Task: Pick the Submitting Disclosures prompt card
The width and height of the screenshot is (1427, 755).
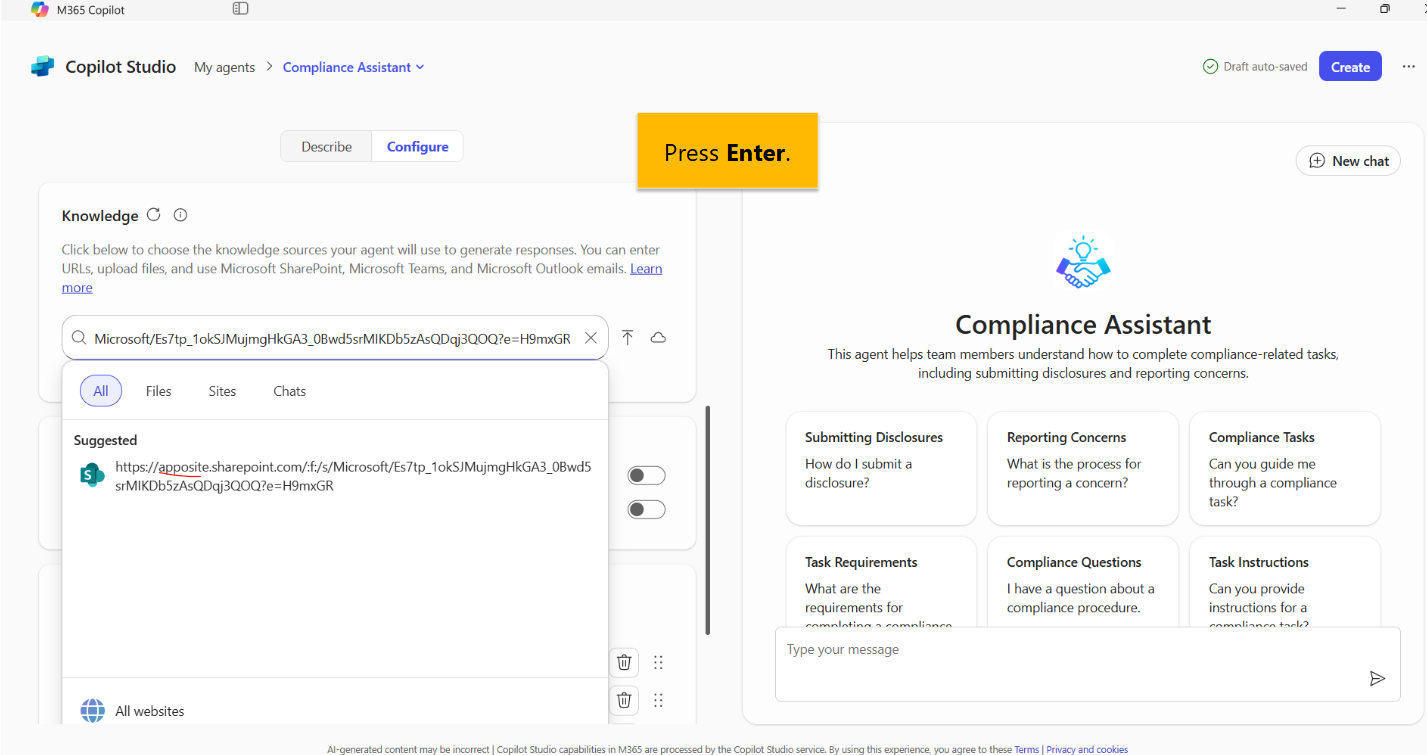Action: coord(881,468)
